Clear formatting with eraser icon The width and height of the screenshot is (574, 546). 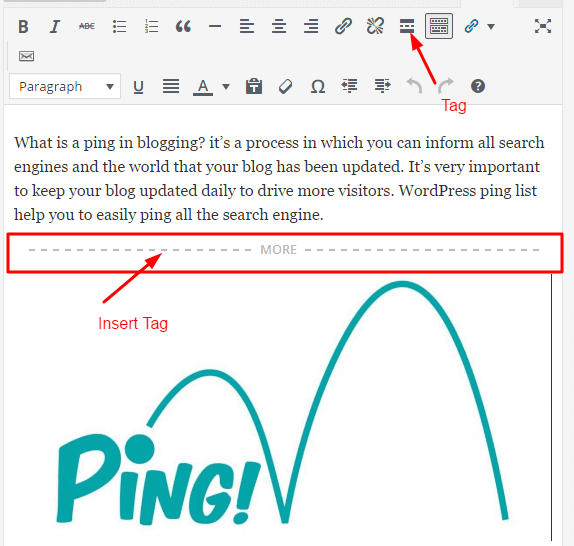(x=285, y=87)
